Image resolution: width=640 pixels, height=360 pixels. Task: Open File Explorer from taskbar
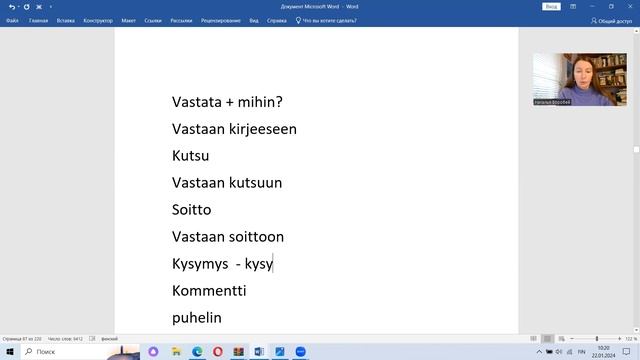pyautogui.click(x=176, y=351)
